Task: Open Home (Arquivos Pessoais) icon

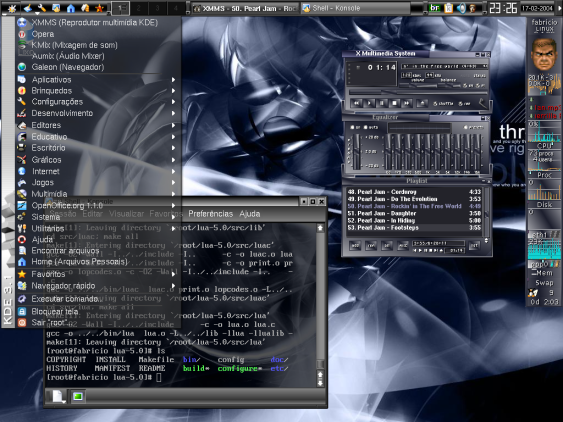Action: tap(22, 262)
